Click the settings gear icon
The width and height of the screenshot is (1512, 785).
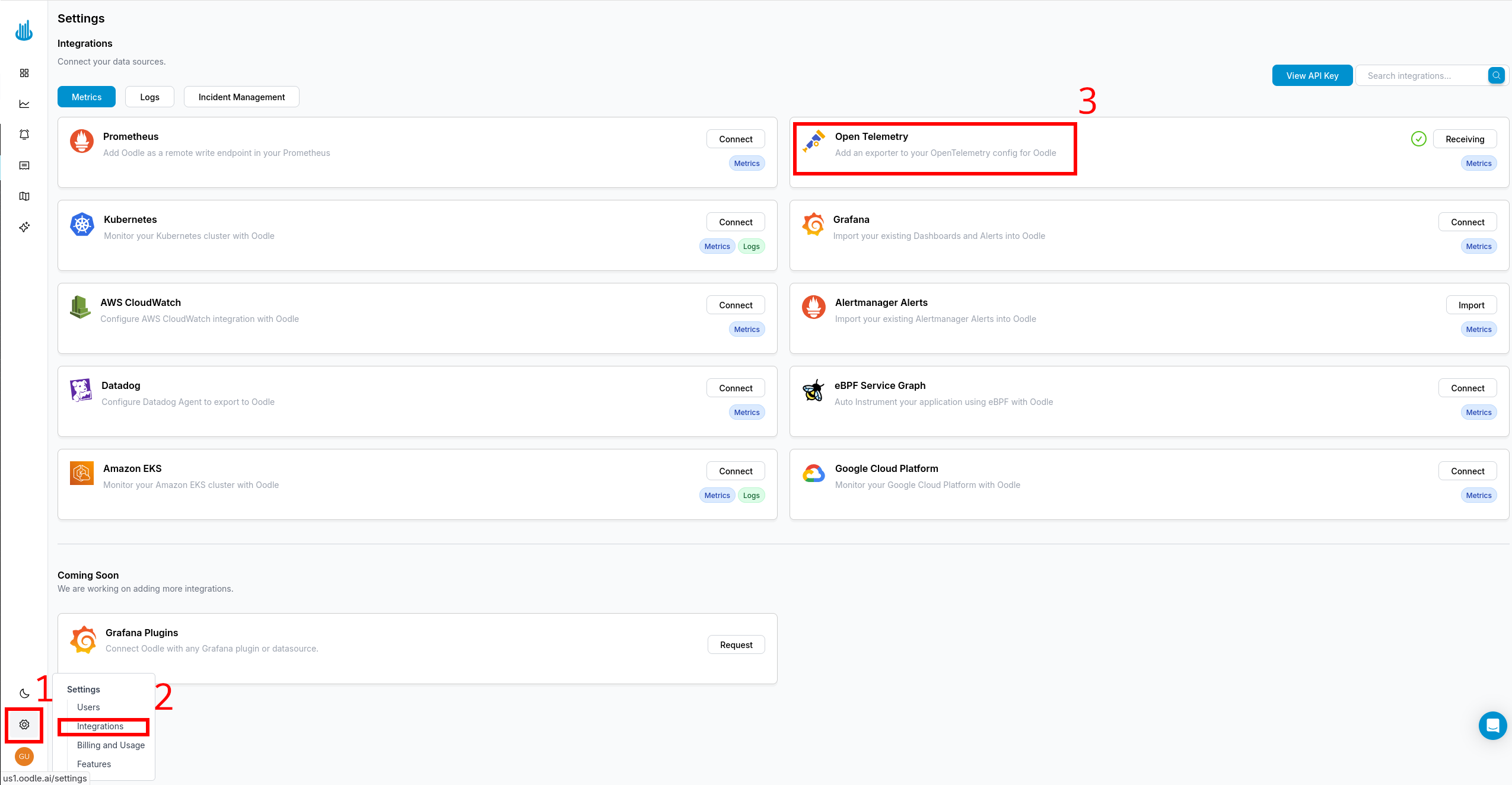(x=24, y=725)
